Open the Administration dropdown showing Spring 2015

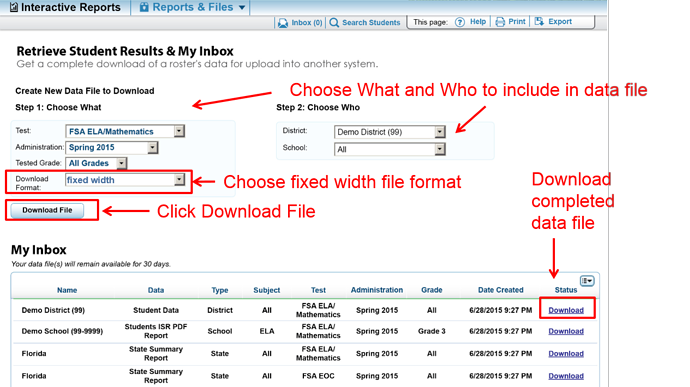click(x=112, y=147)
